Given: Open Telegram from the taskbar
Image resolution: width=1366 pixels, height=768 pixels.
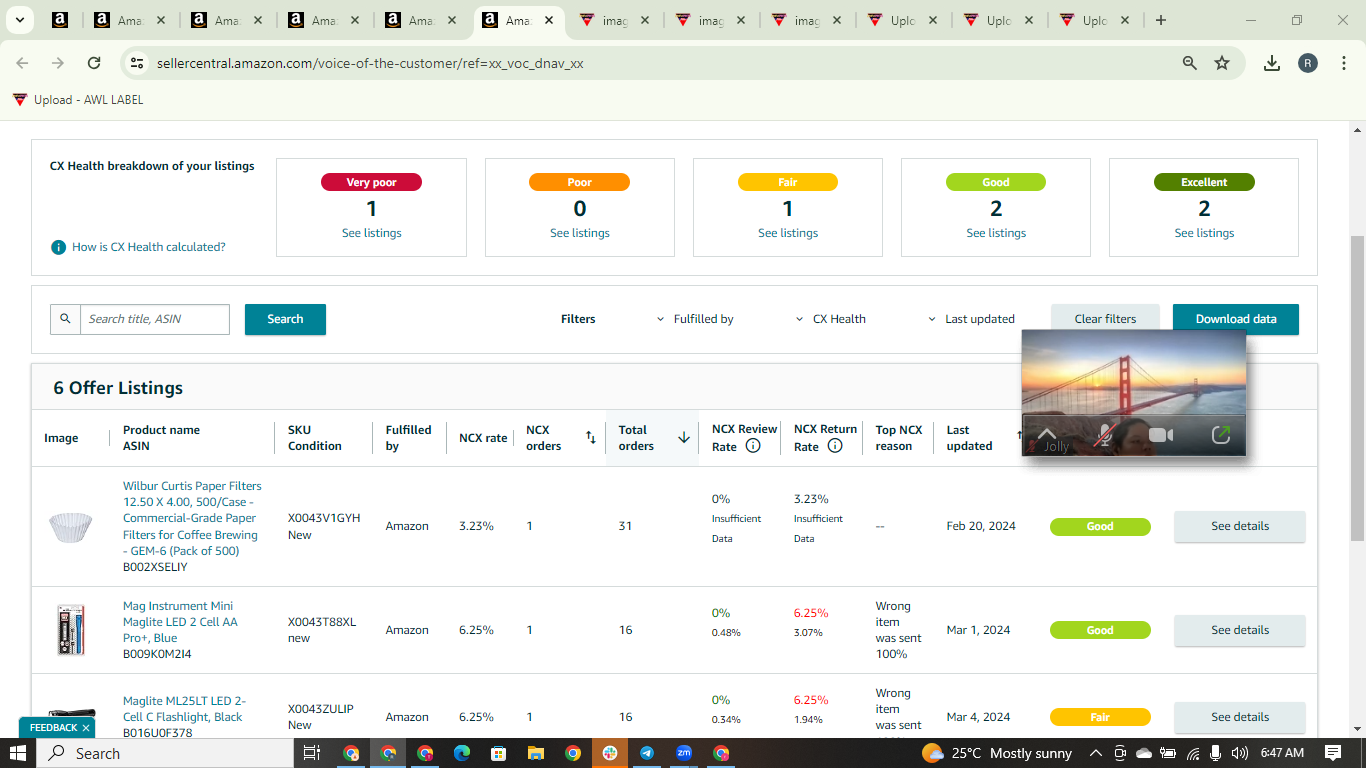Looking at the screenshot, I should click(647, 753).
